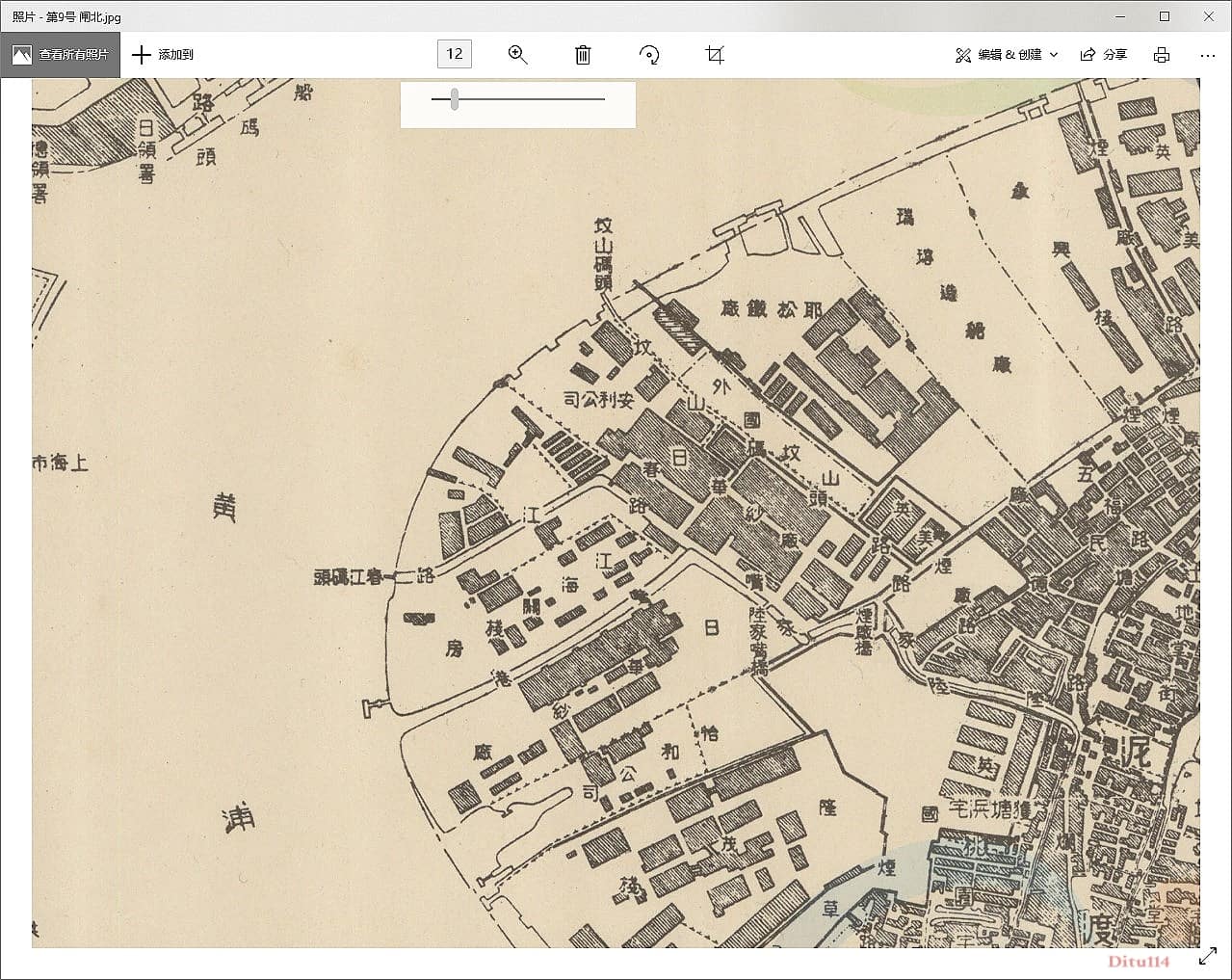Open the three-dot more options menu

tap(1207, 55)
